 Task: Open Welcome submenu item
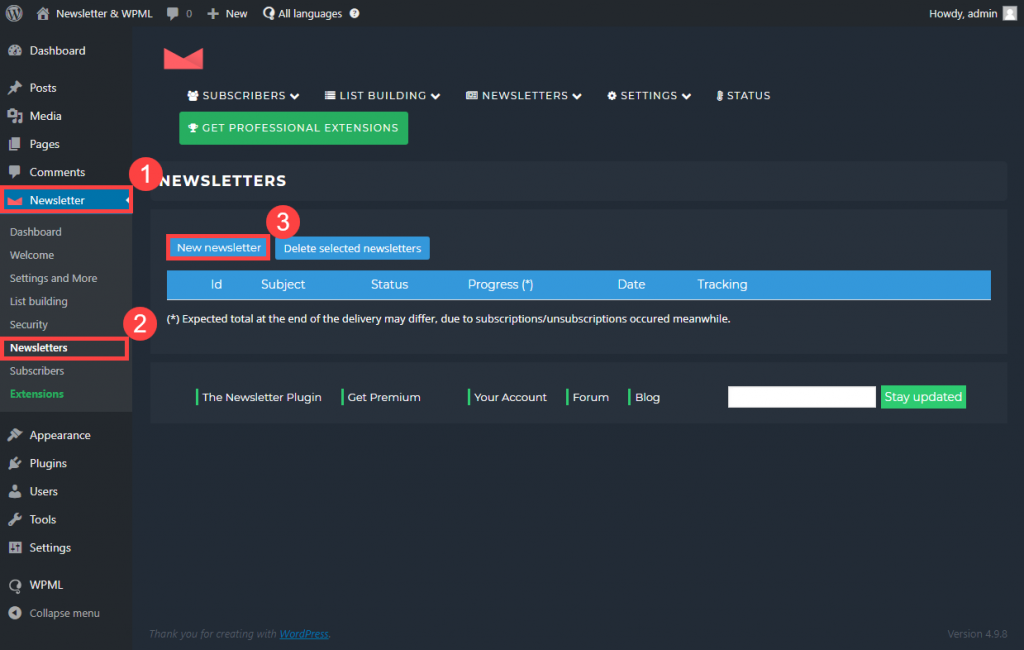(x=32, y=255)
